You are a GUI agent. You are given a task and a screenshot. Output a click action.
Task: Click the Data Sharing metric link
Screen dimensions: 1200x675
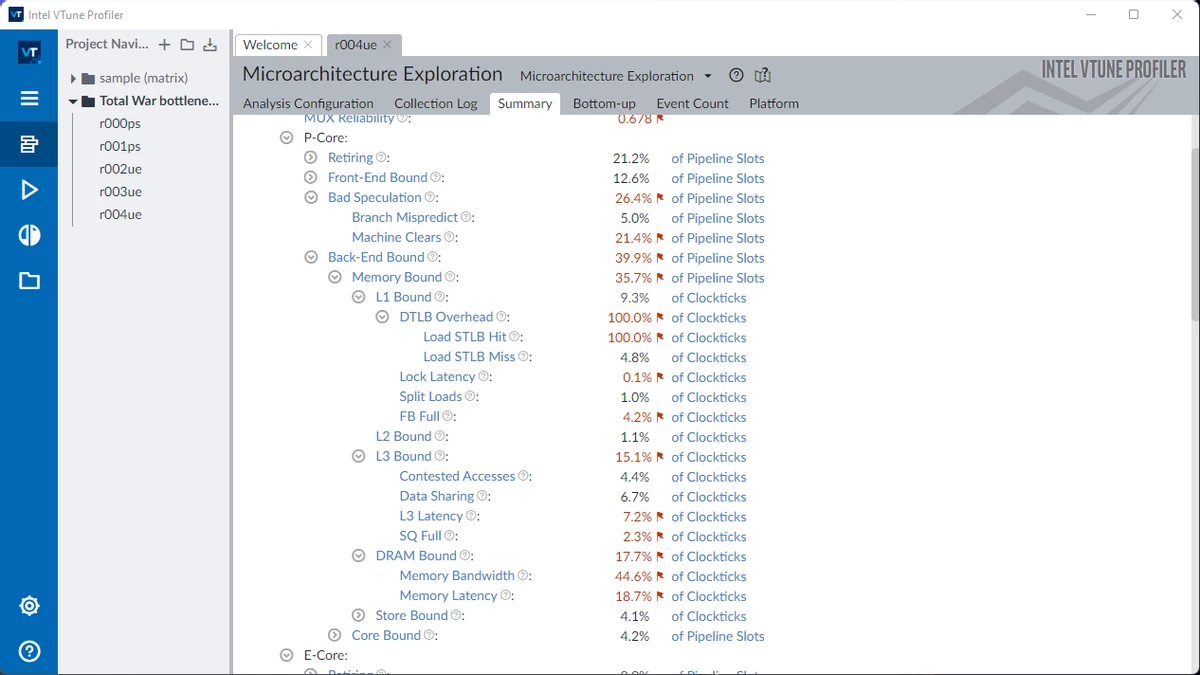(437, 497)
